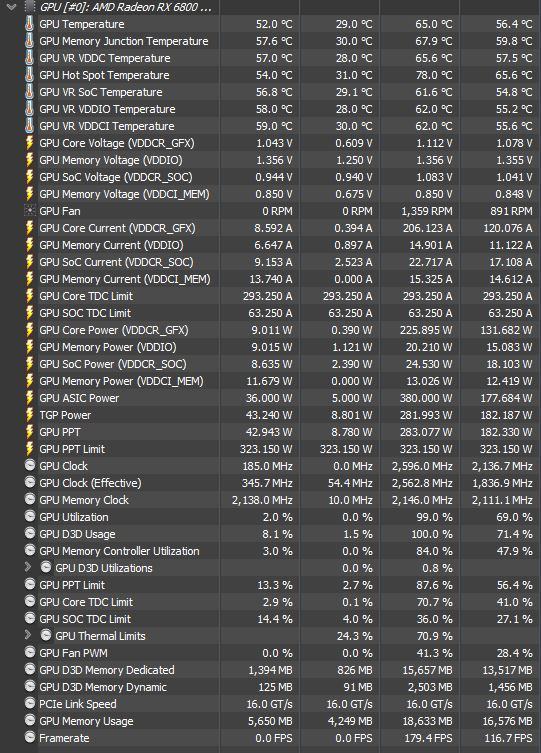Click the thermometer icon for GPU Hot Spot Temperature
This screenshot has height=753, width=541.
click(x=30, y=75)
